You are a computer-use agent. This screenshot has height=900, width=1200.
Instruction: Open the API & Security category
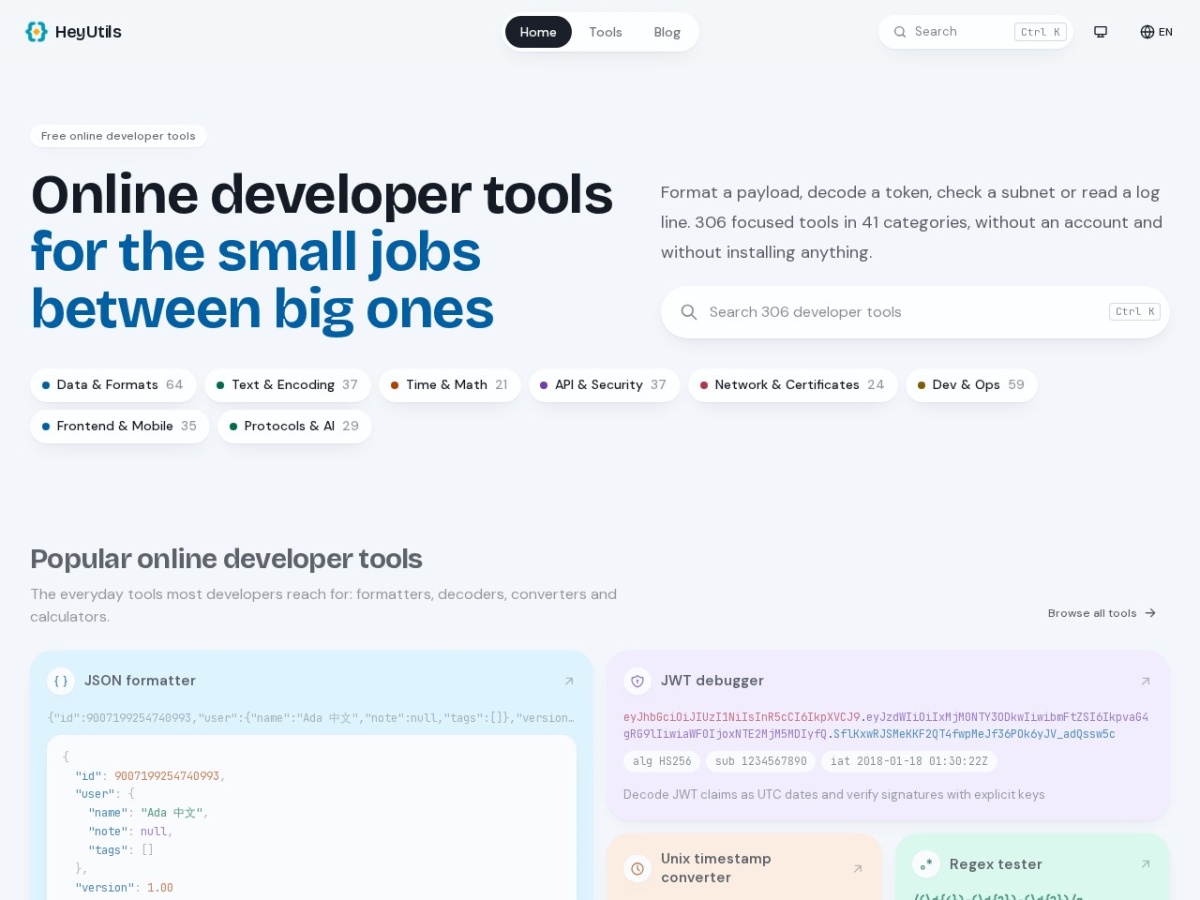[604, 385]
